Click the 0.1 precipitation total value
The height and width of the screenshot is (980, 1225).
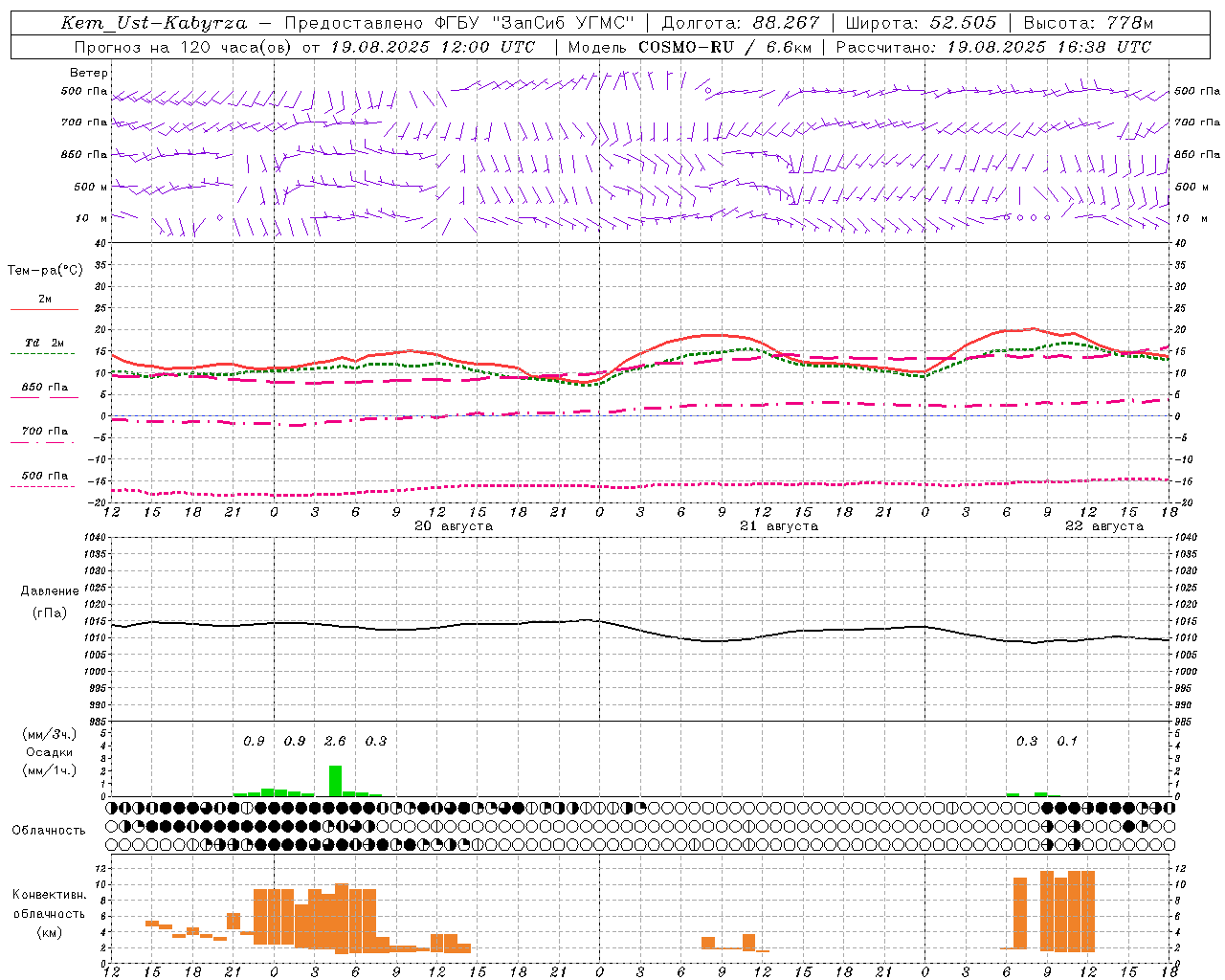1067,741
